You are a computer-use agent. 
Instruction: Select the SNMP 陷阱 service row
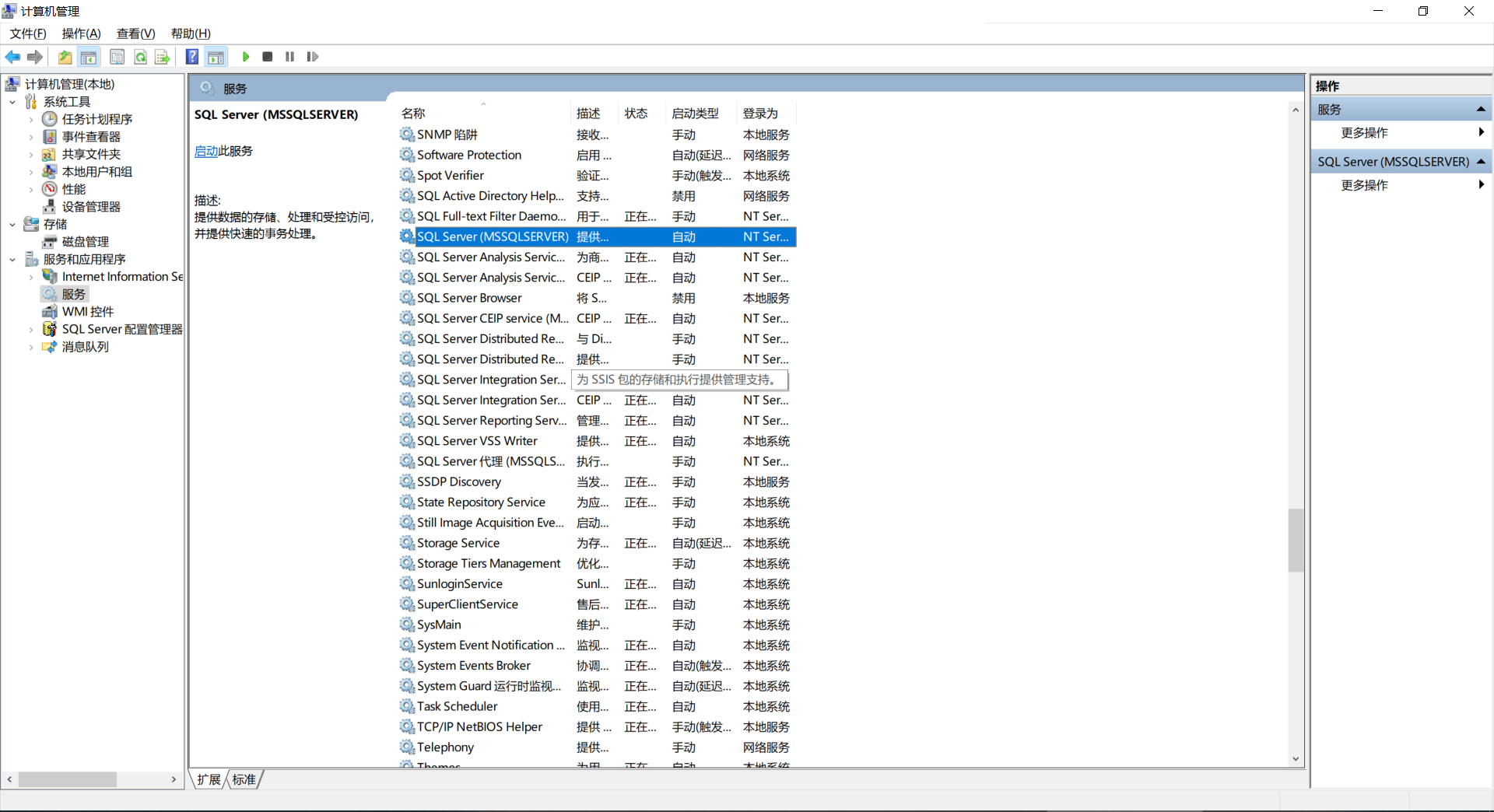pos(597,135)
